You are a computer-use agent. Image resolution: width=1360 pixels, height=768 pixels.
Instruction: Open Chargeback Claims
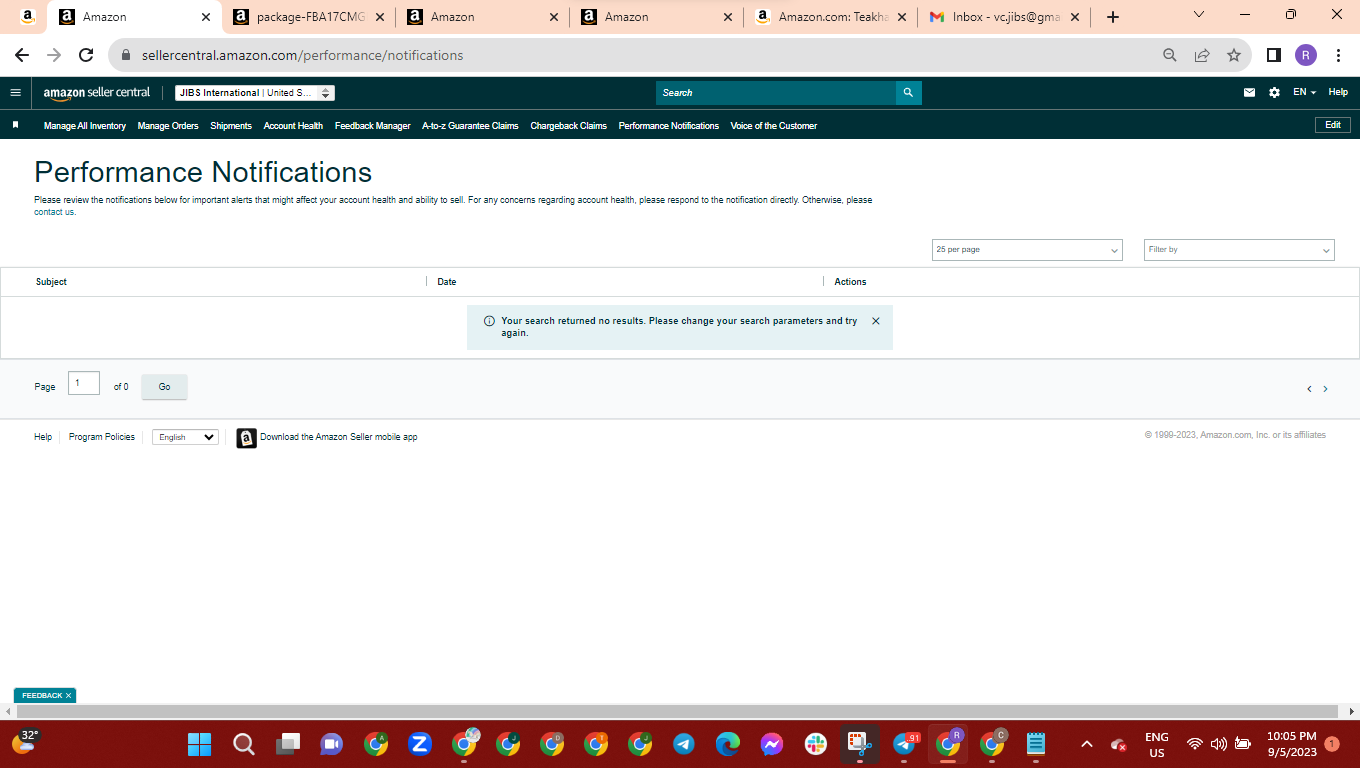coord(568,126)
